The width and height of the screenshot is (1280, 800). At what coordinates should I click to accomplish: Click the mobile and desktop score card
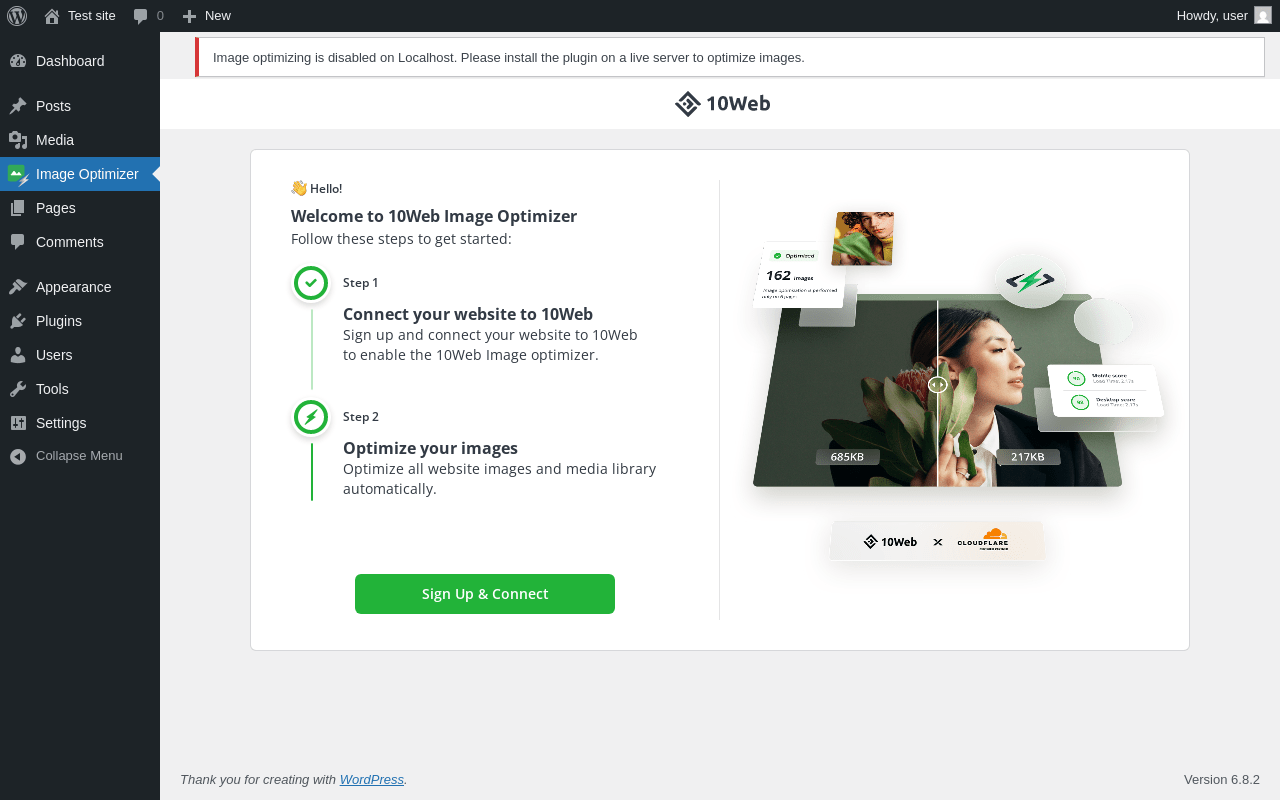(1106, 391)
